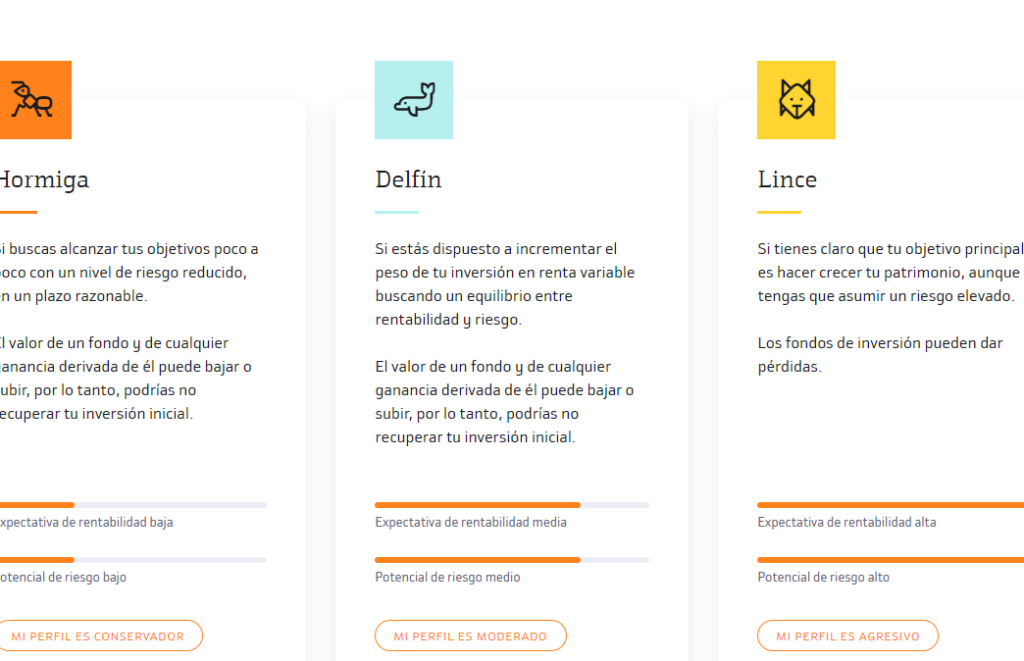Choose the 'Mi perfil es conservador' button

pos(98,636)
